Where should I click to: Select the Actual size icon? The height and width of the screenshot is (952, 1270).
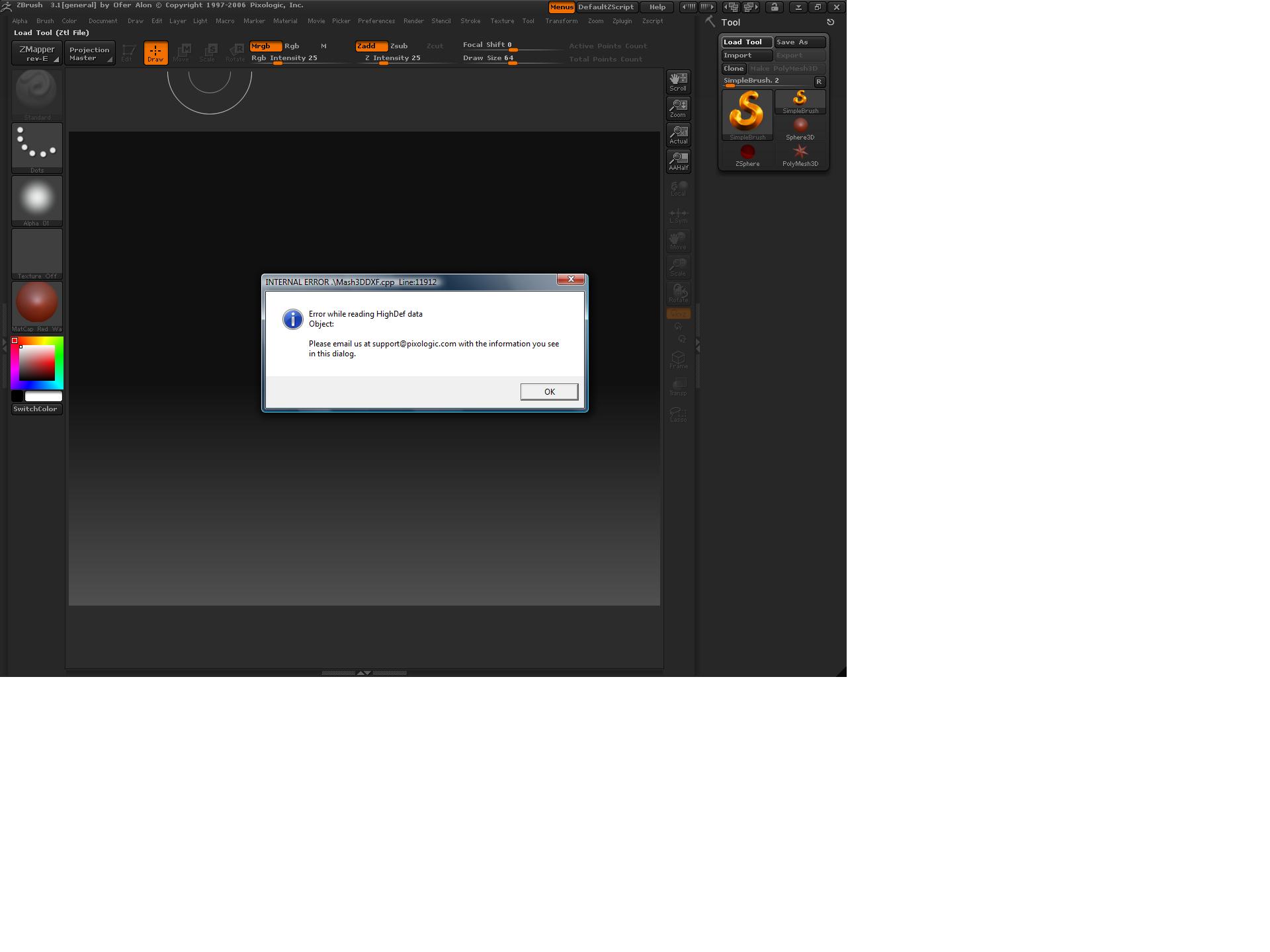click(678, 134)
